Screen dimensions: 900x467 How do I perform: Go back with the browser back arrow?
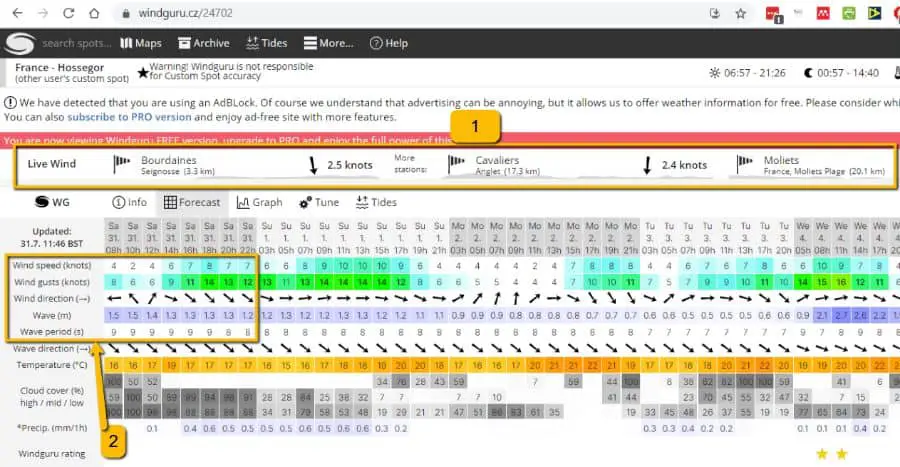(17, 13)
